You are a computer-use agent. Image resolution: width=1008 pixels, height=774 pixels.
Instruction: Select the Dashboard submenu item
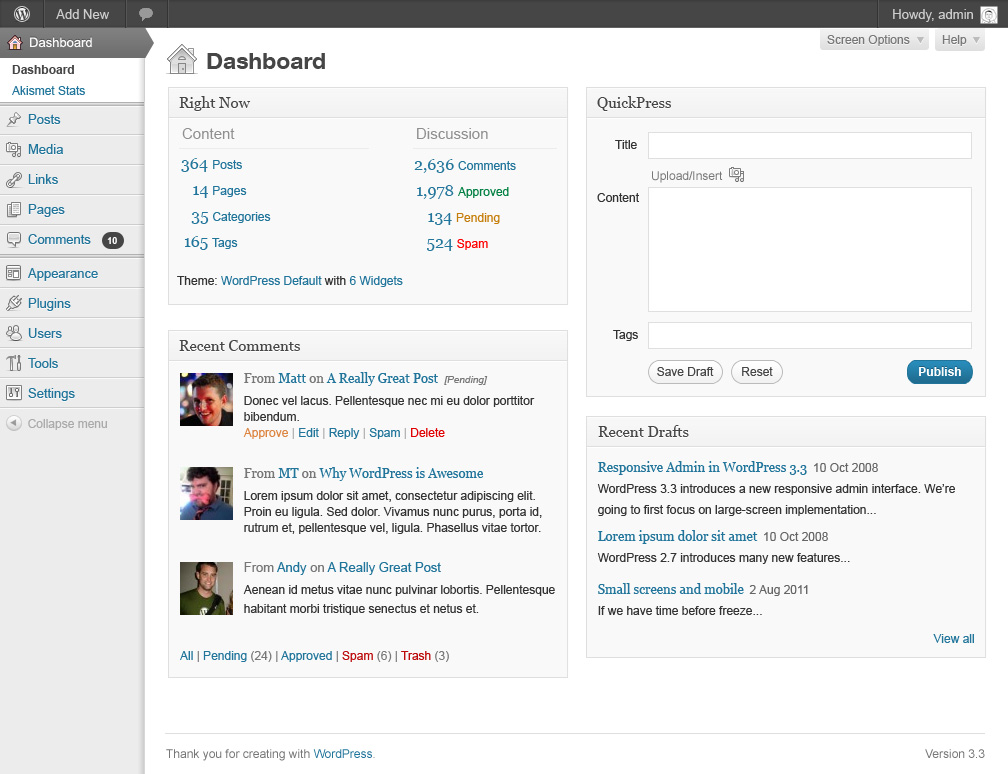coord(43,69)
